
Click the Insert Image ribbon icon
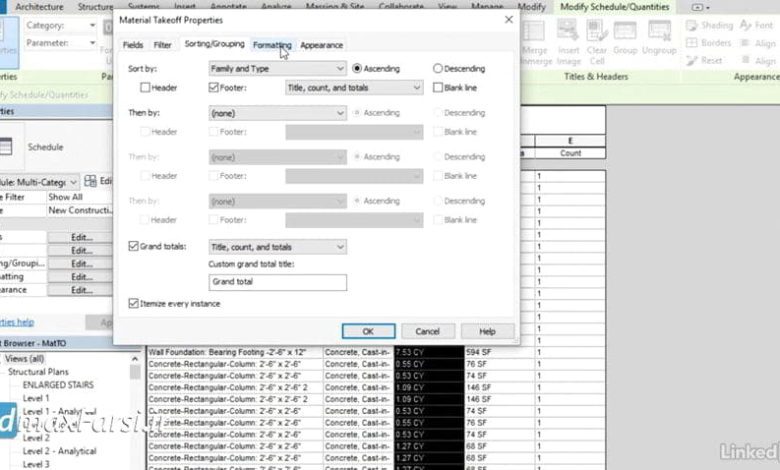[568, 31]
